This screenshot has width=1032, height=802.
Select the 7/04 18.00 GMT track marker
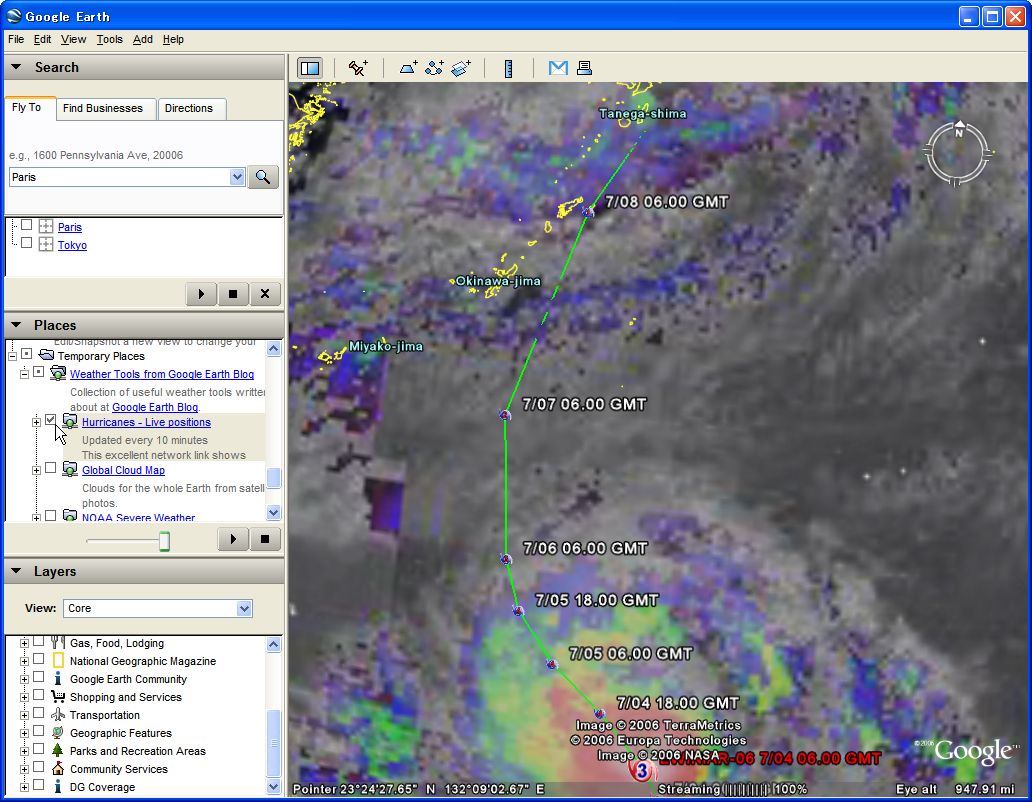599,713
